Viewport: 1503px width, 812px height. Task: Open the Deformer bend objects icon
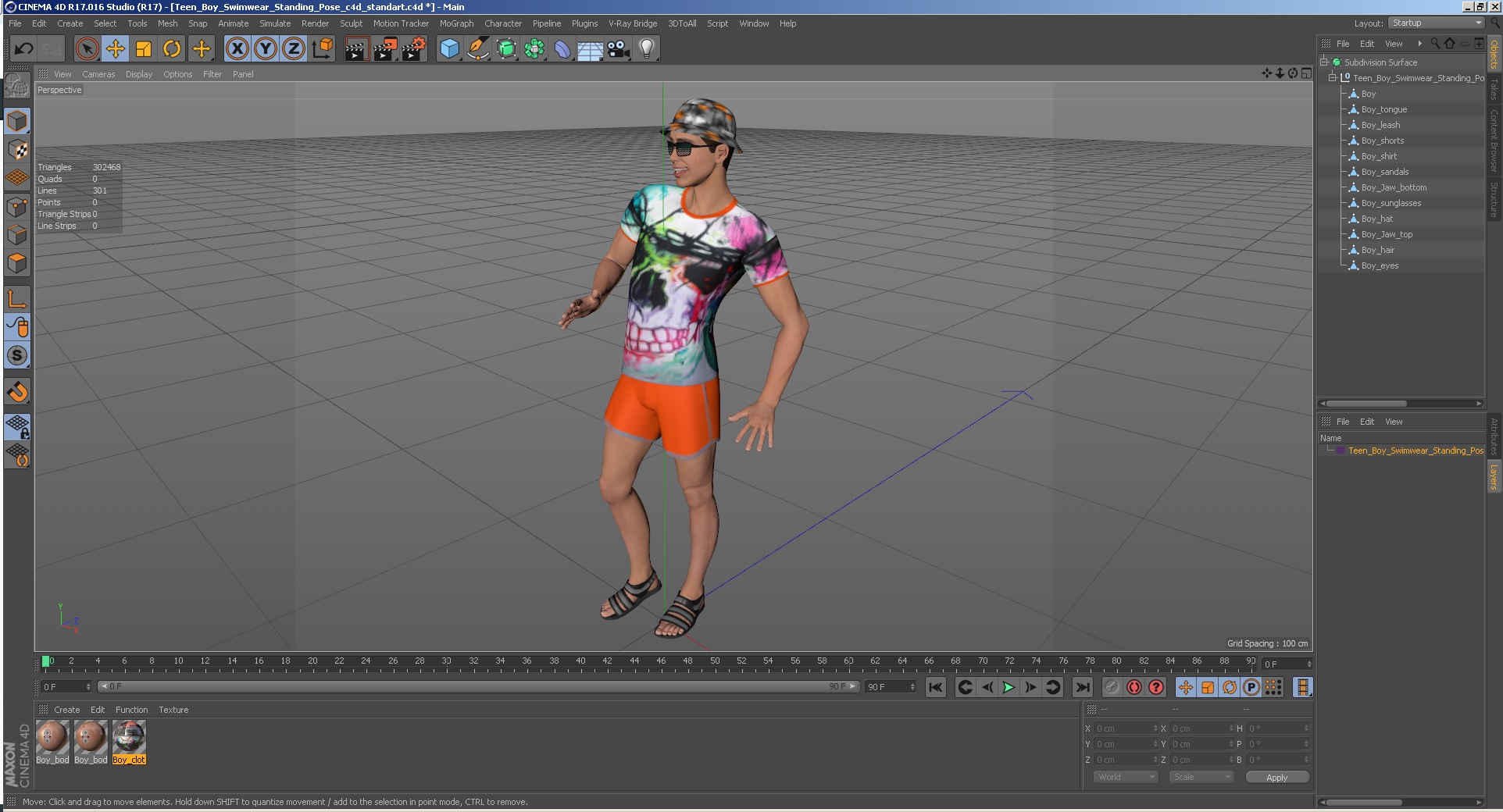click(x=562, y=49)
